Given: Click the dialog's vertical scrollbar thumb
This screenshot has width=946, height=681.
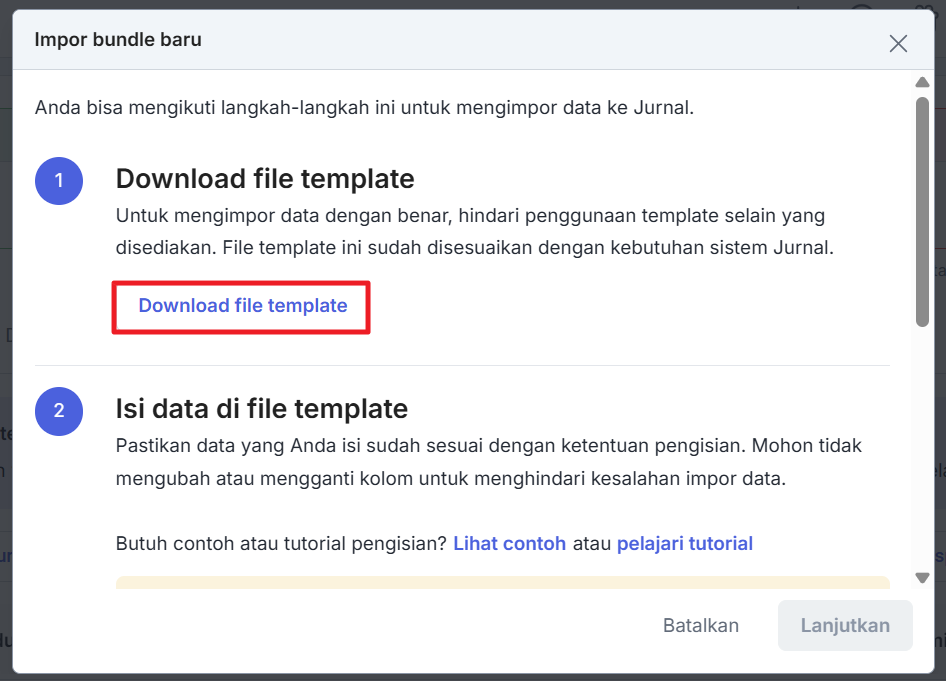Looking at the screenshot, I should pyautogui.click(x=922, y=210).
